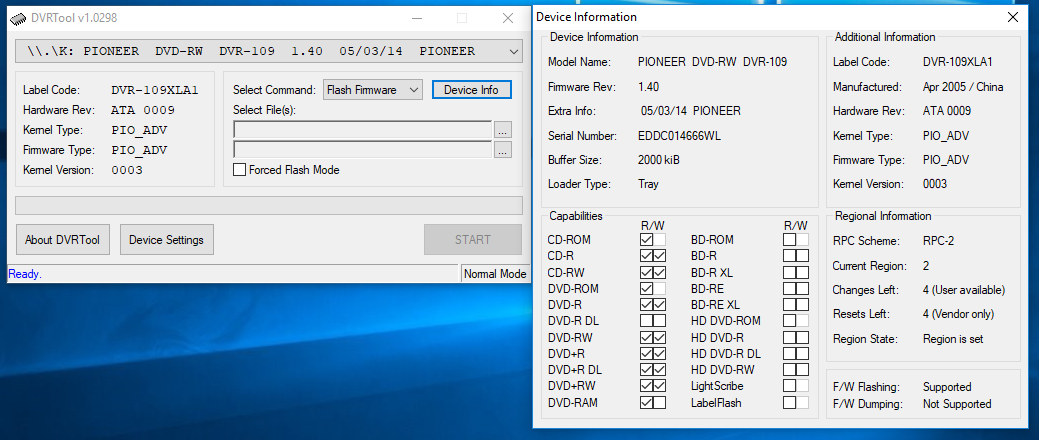Screen dimensions: 1039x440
Task: Click RPC Scheme value RPC-2
Action: 938,241
